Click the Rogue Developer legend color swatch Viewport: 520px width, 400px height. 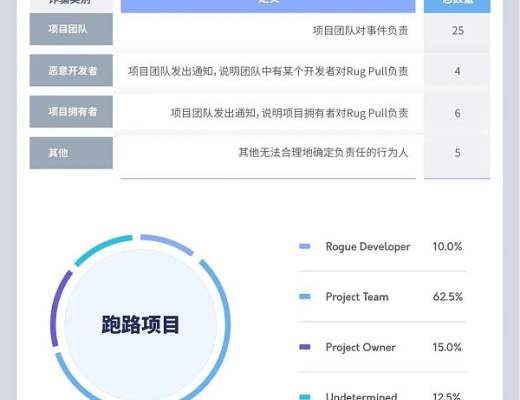(305, 246)
